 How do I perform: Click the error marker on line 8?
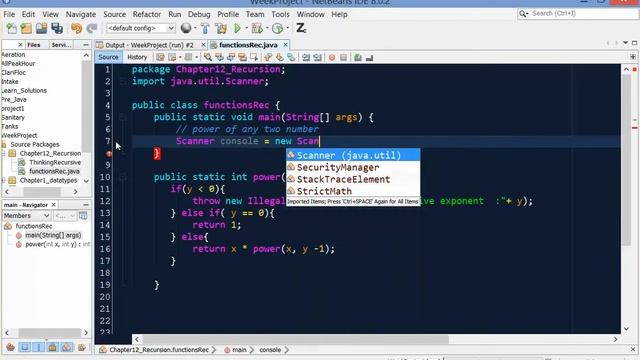coord(109,153)
